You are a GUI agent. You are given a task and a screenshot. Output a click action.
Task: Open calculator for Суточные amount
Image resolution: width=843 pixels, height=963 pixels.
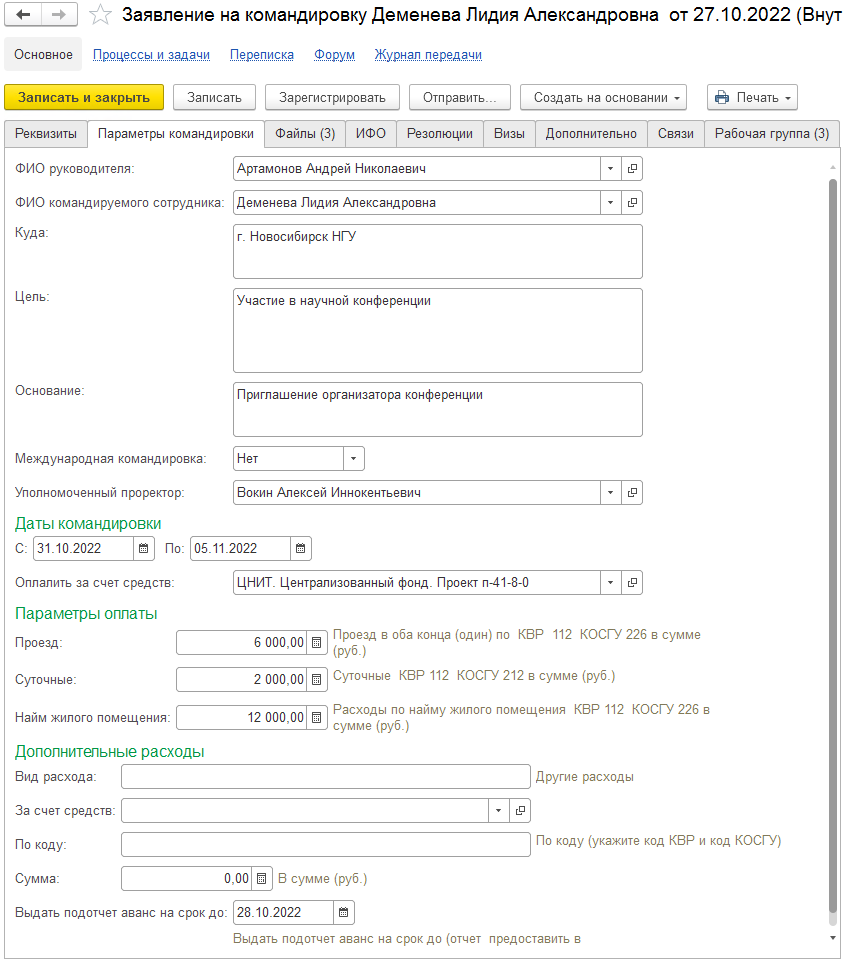click(x=317, y=679)
